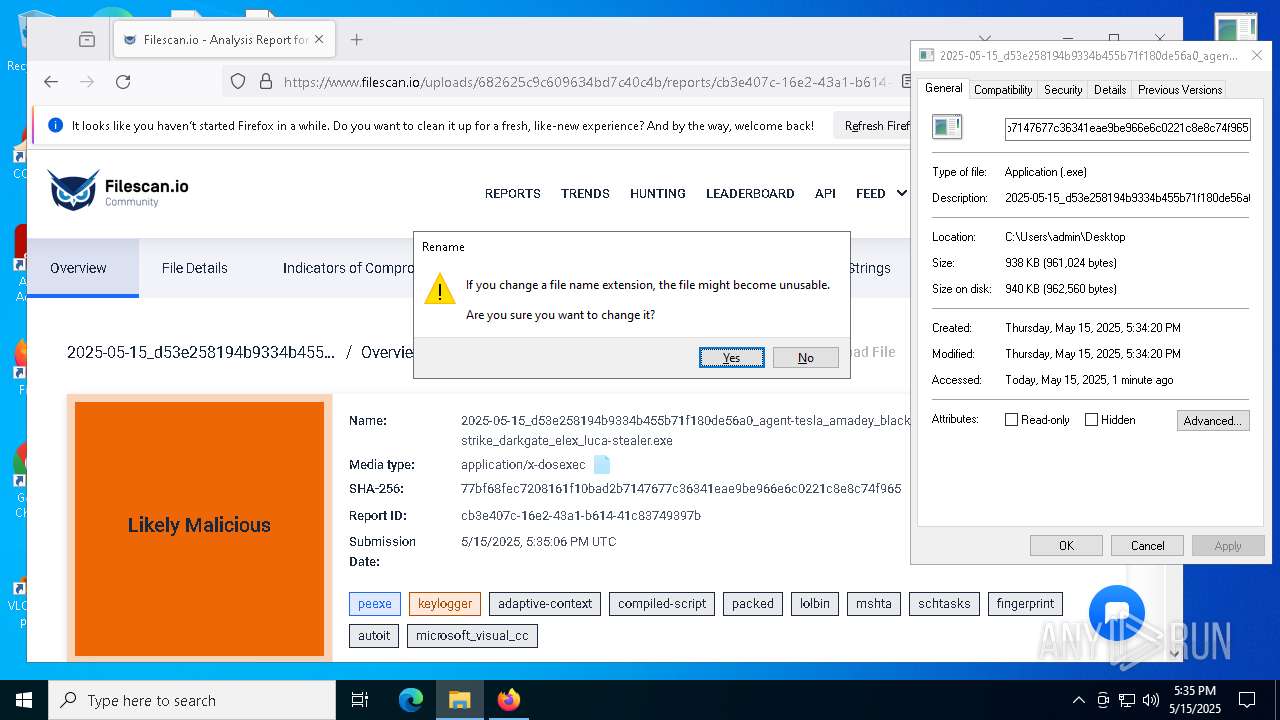Click the schtasks tag
The image size is (1280, 720).
[944, 604]
